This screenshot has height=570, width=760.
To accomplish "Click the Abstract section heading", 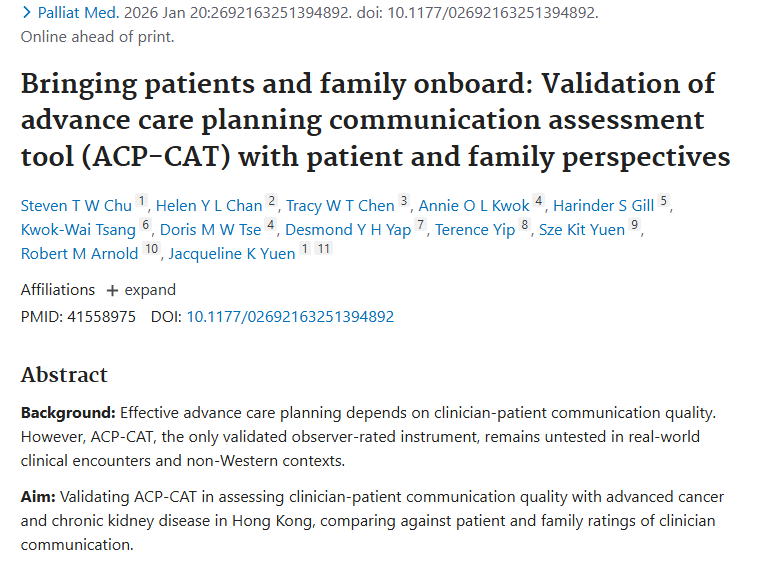I will click(x=64, y=375).
